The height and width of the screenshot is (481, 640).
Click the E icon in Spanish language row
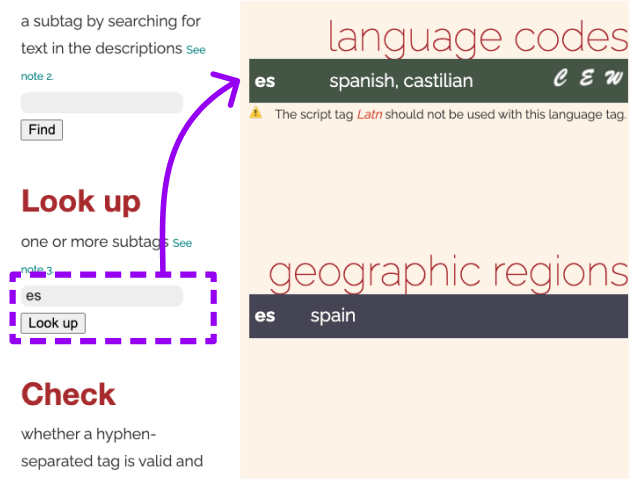pos(586,77)
